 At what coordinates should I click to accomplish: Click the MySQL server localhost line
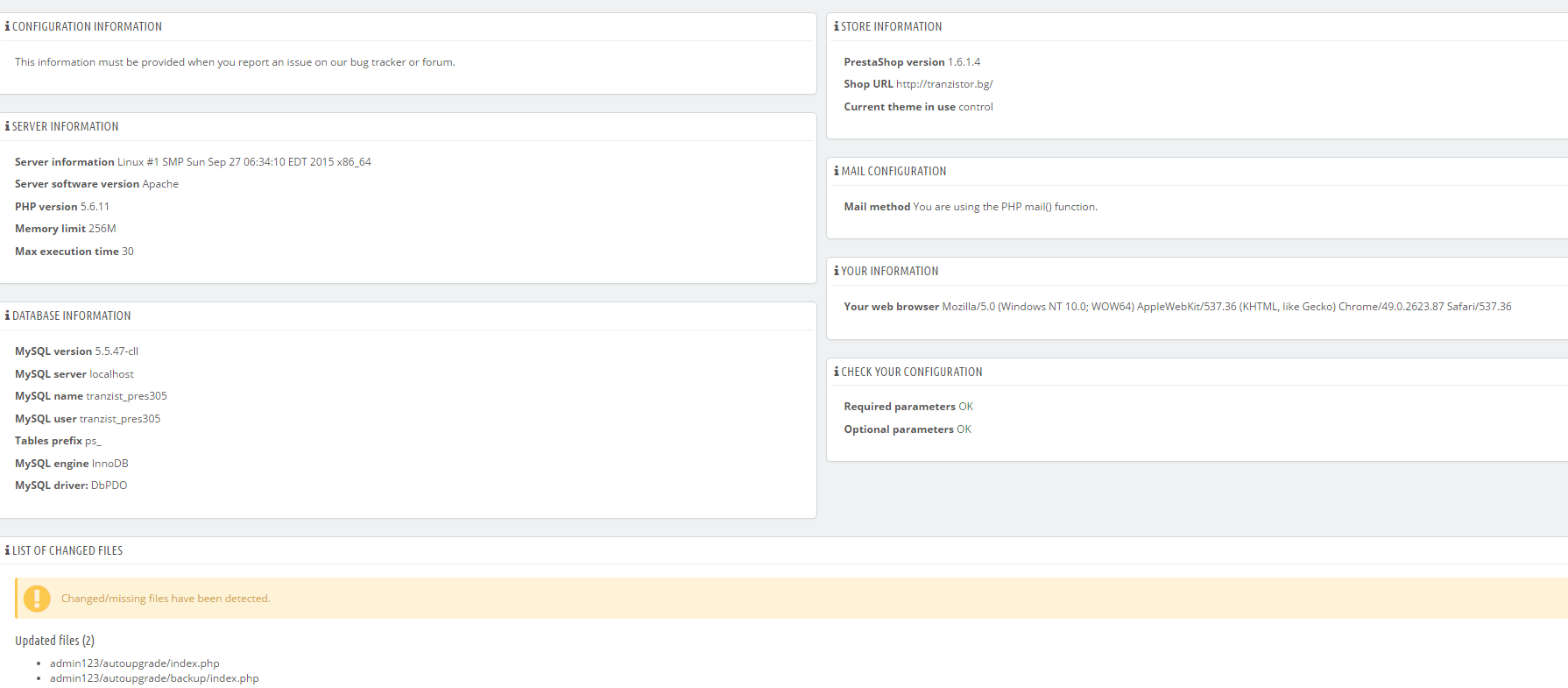pos(74,374)
